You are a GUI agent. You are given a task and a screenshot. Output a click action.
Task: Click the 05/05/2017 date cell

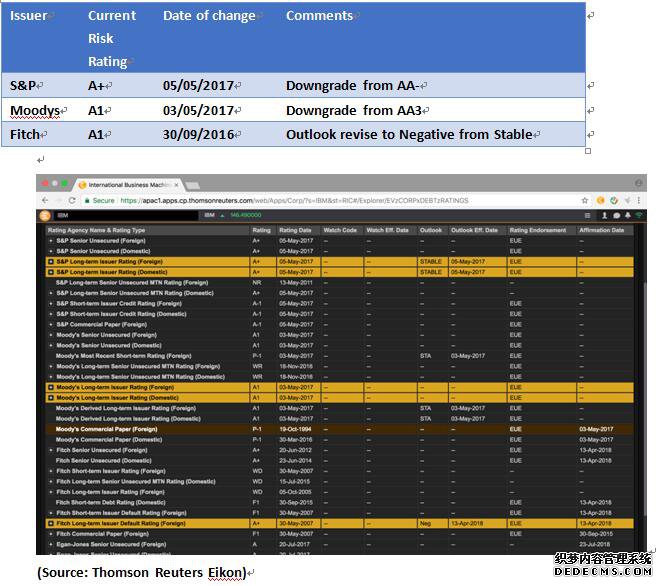pos(198,85)
